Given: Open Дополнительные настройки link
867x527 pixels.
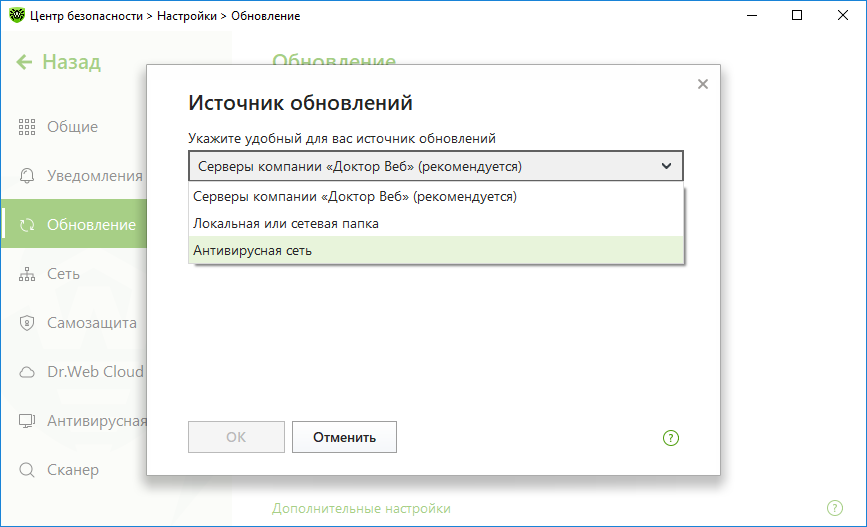Looking at the screenshot, I should coord(361,508).
